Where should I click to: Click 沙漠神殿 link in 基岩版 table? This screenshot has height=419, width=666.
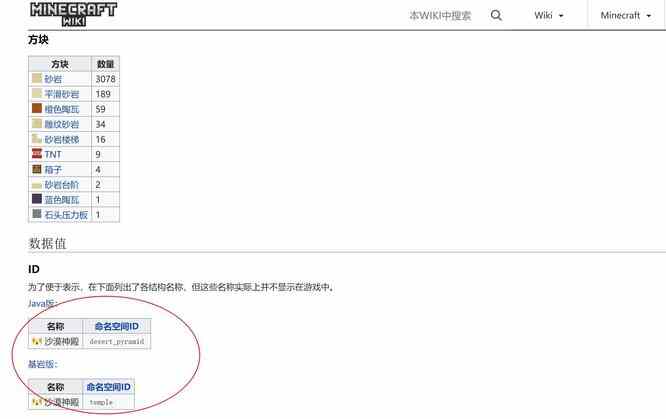(61, 402)
